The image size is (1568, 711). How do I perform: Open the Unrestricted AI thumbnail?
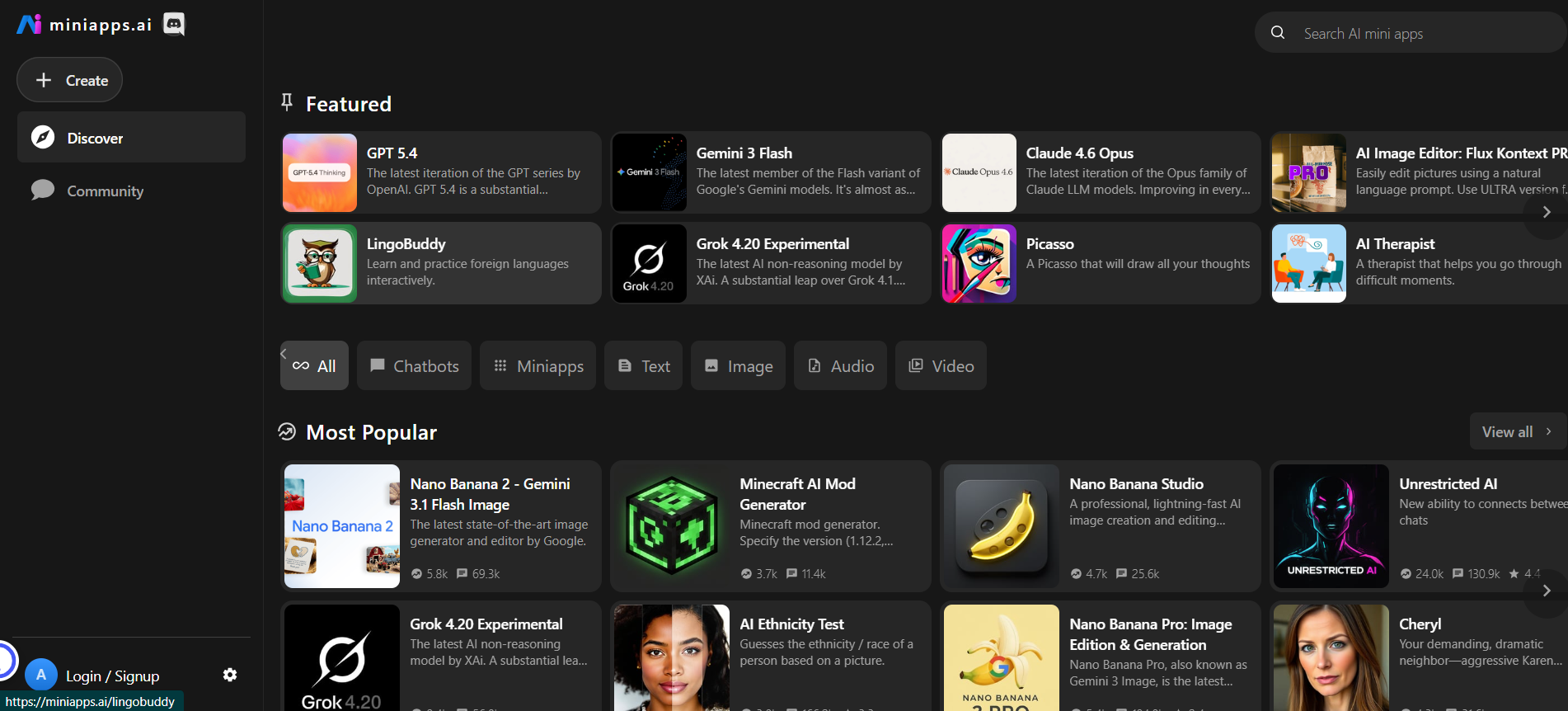point(1331,526)
